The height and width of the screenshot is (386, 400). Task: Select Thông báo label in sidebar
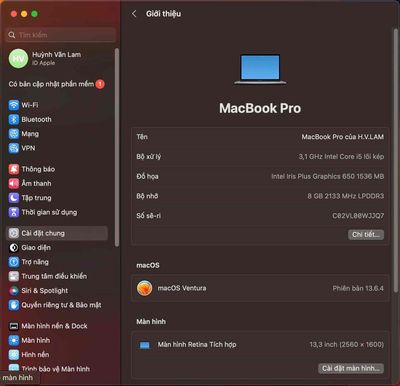click(x=38, y=169)
